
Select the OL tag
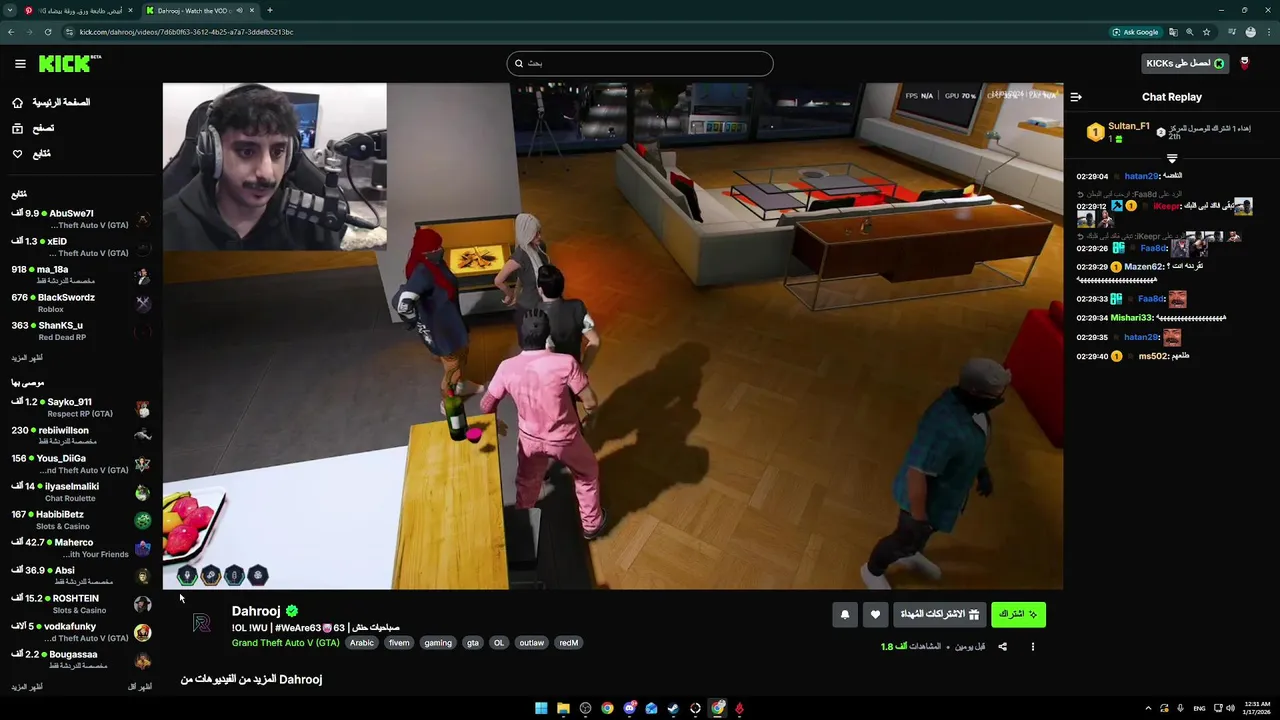pyautogui.click(x=499, y=643)
